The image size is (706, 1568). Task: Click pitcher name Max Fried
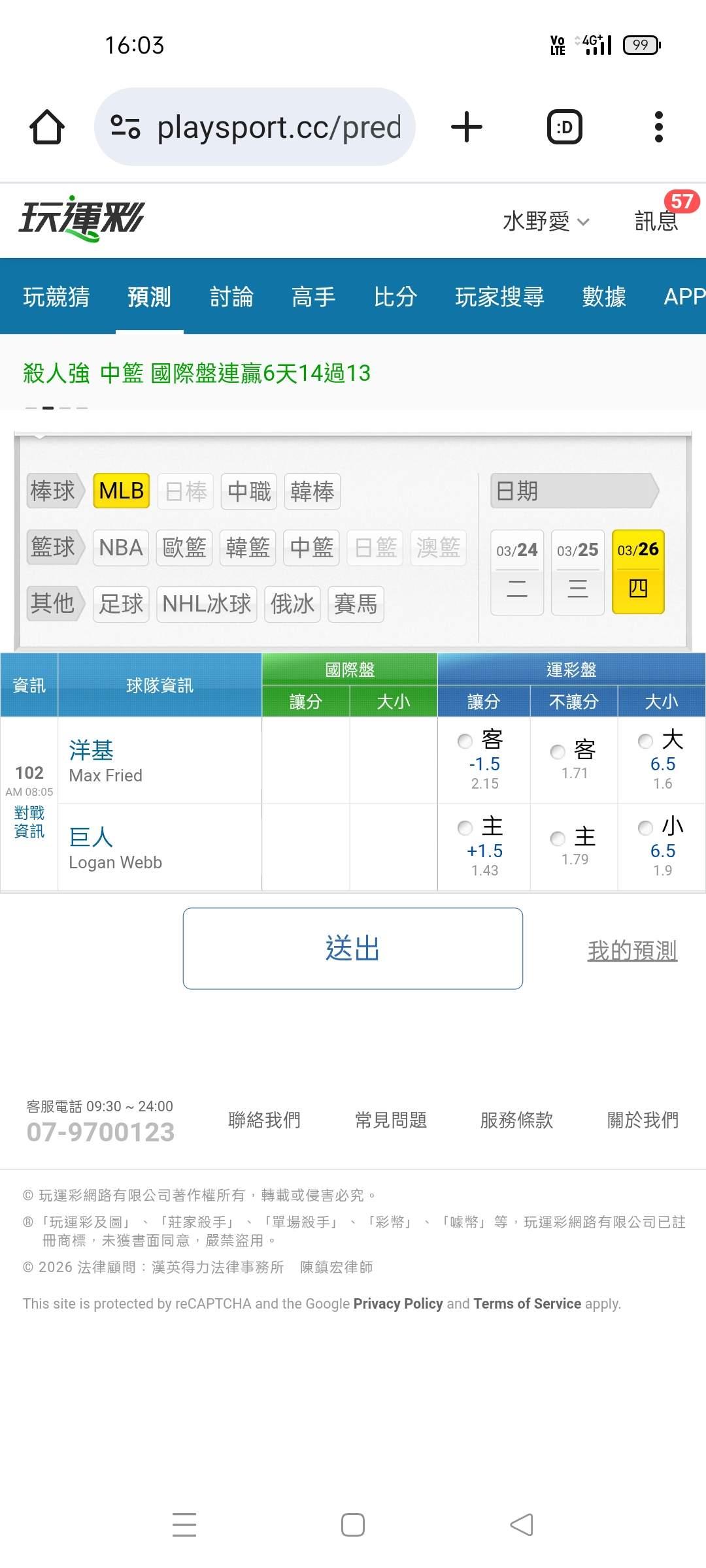[106, 776]
